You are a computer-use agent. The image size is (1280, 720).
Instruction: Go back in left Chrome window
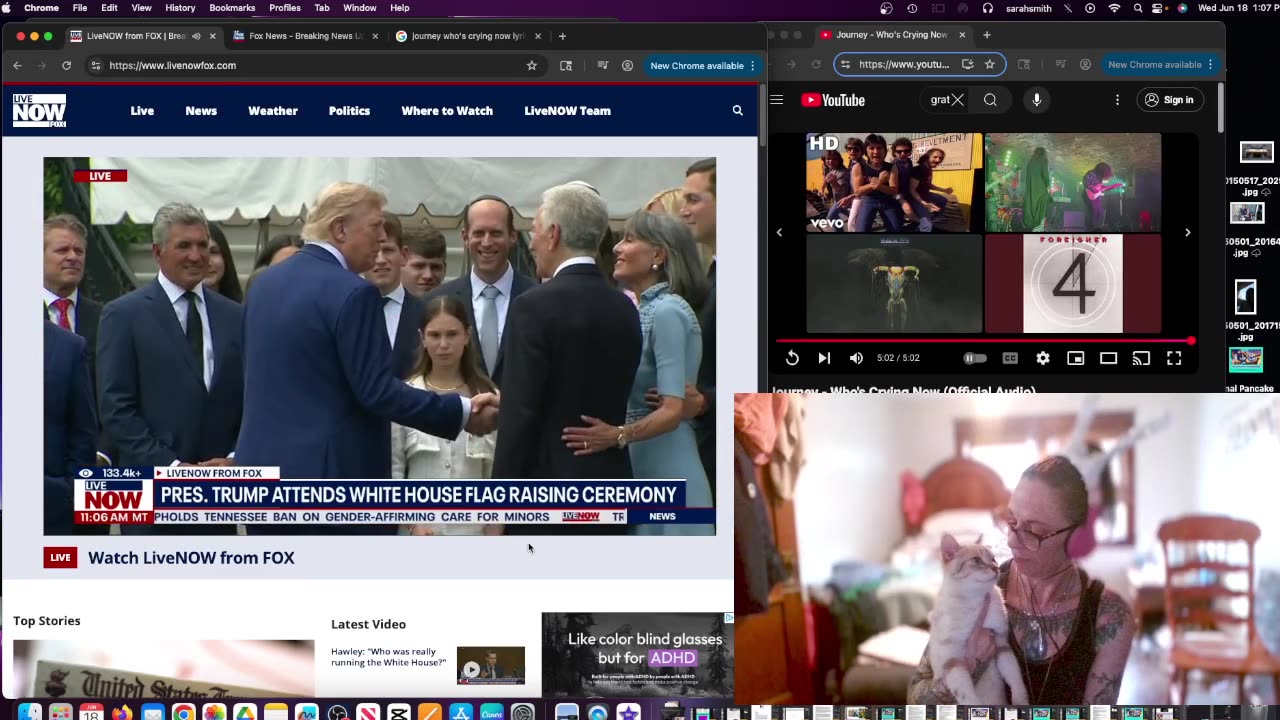17,65
